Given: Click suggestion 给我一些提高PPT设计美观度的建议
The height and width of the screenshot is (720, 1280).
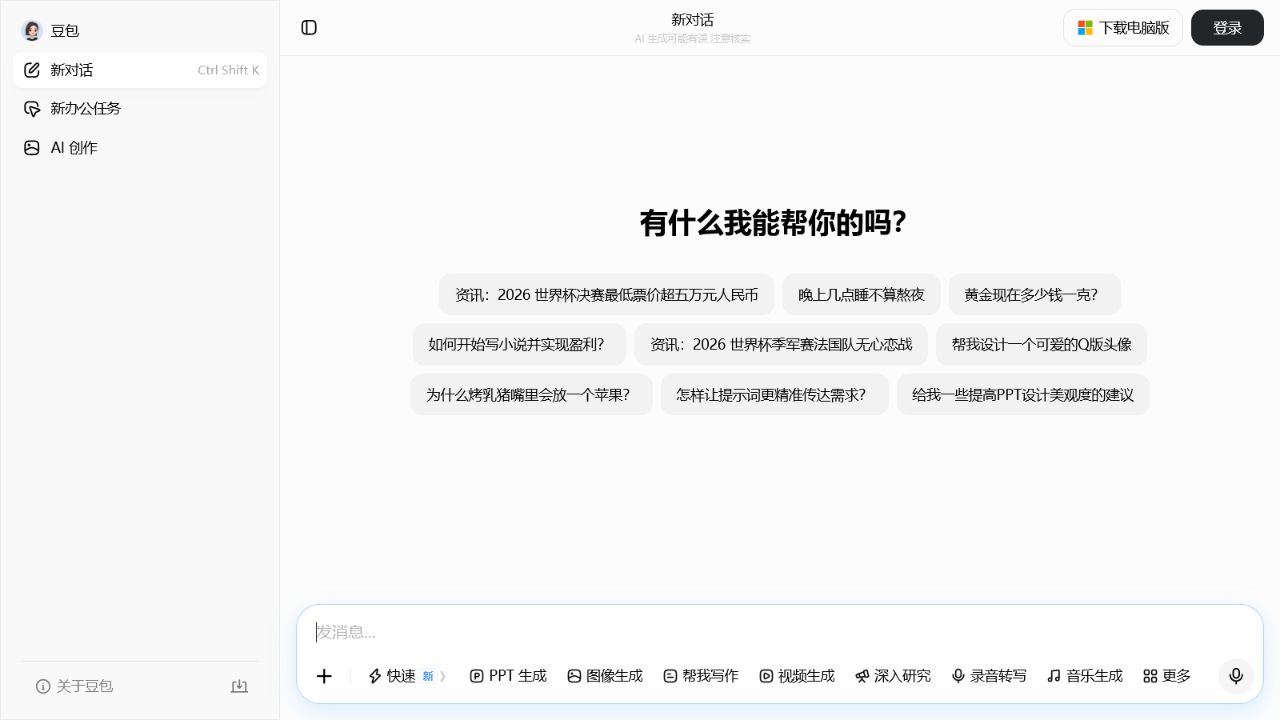Looking at the screenshot, I should pos(1023,394).
